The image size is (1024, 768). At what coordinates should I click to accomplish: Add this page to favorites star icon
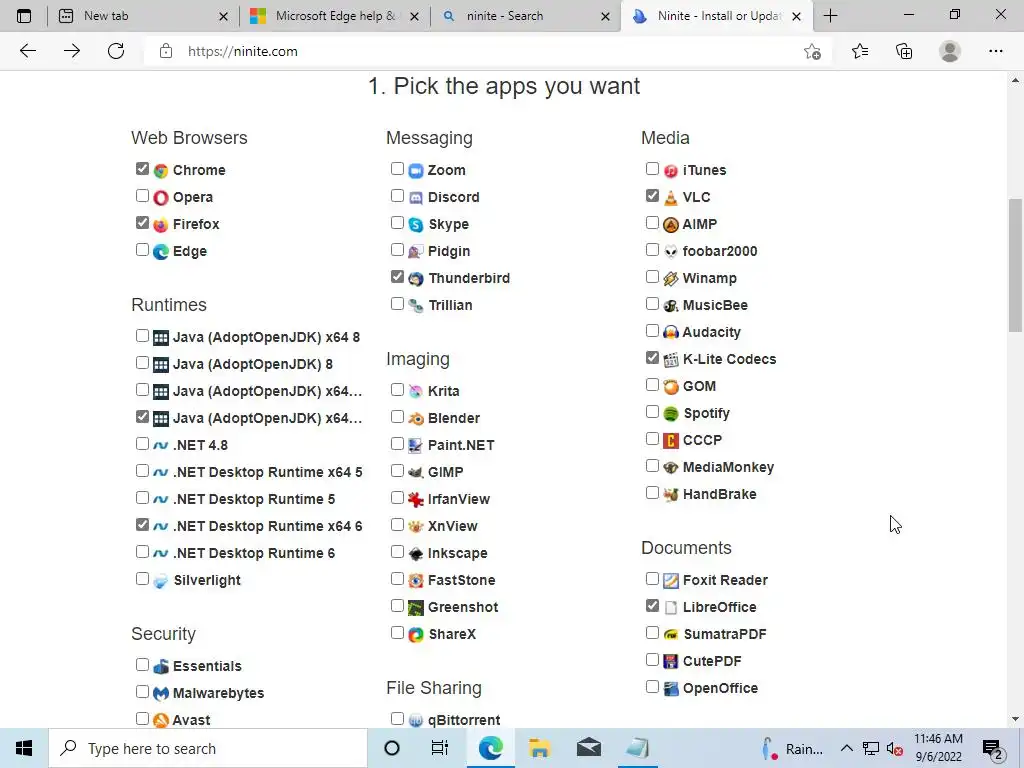pyautogui.click(x=812, y=52)
